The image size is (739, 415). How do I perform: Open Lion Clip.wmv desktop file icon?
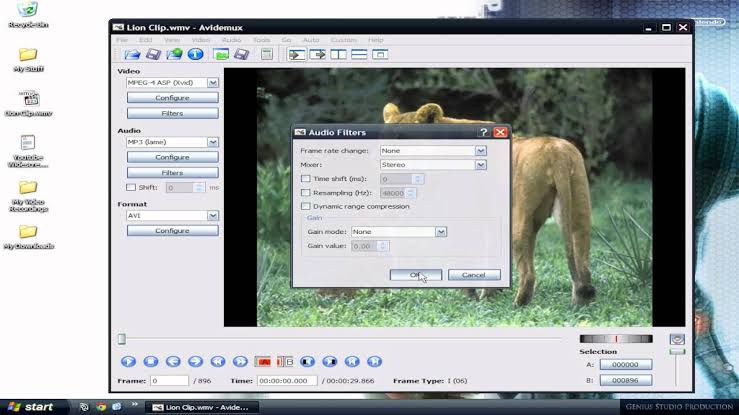(28, 100)
